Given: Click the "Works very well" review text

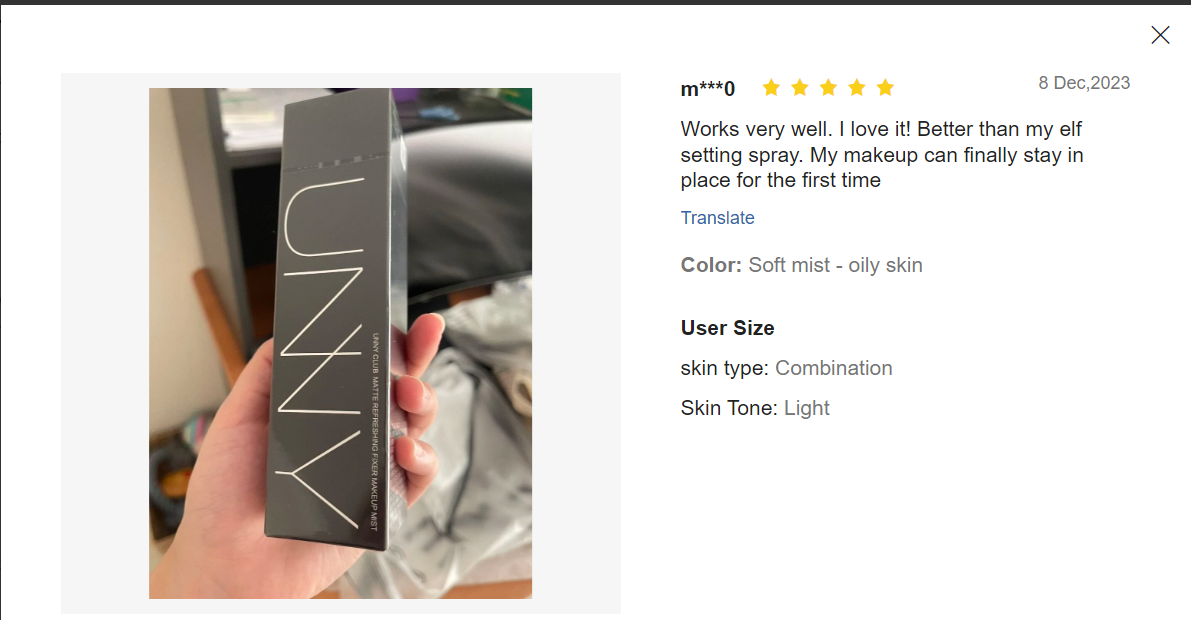Looking at the screenshot, I should click(881, 155).
